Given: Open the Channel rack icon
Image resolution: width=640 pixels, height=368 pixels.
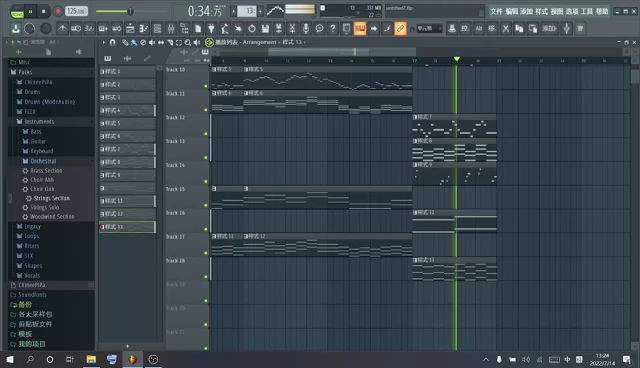Looking at the screenshot, I should (157, 29).
